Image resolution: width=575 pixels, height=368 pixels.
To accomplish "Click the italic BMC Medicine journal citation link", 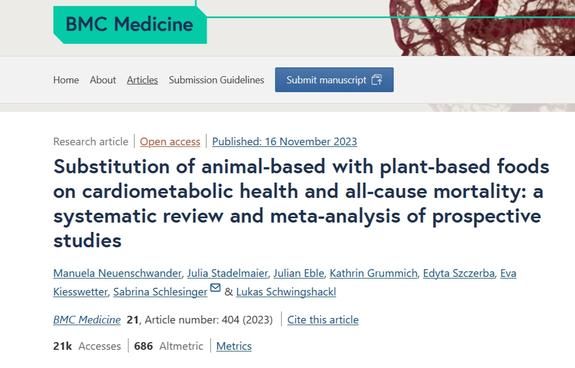I will 87,320.
